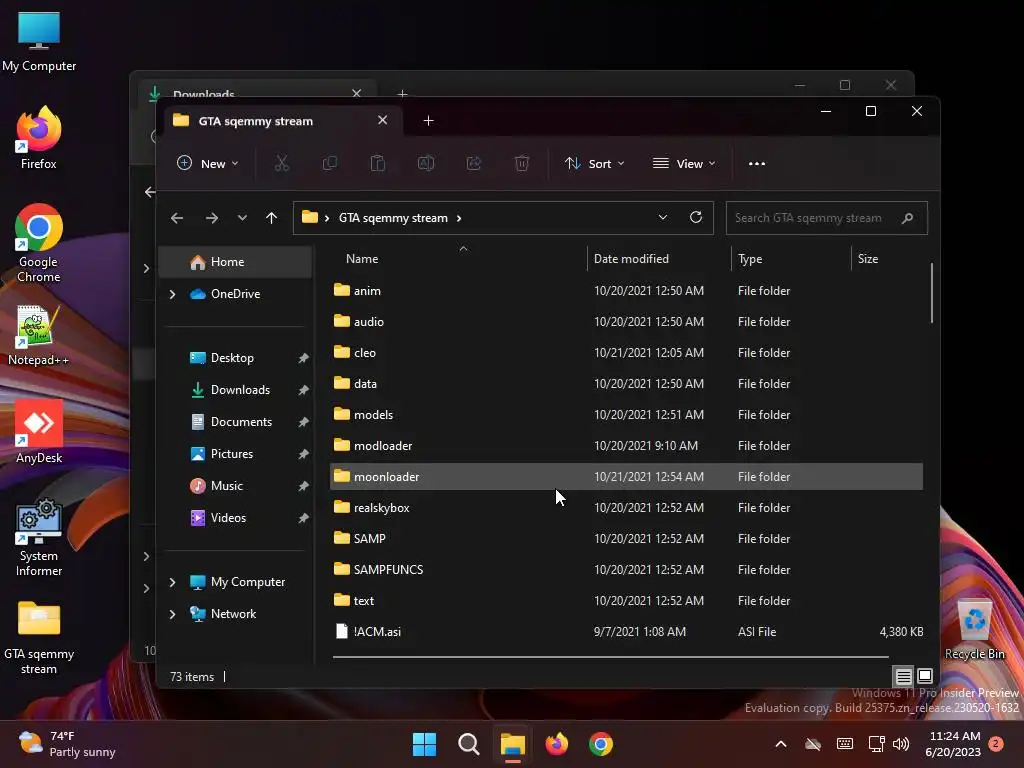Viewport: 1024px width, 768px height.
Task: Click the Paste clipboard icon
Action: [377, 163]
